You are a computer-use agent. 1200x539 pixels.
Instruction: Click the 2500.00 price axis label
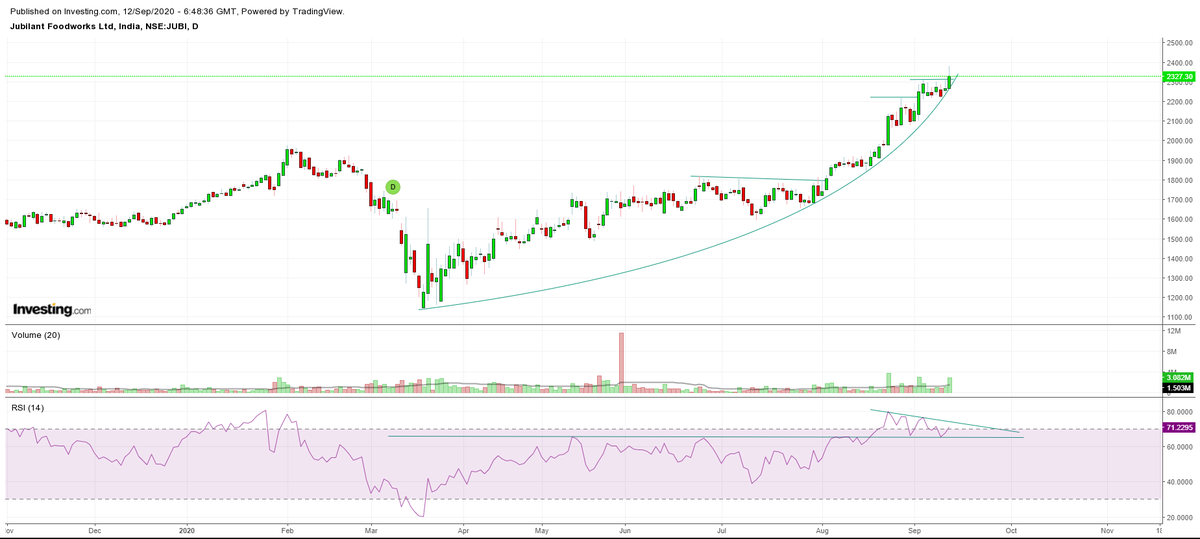(x=1180, y=43)
